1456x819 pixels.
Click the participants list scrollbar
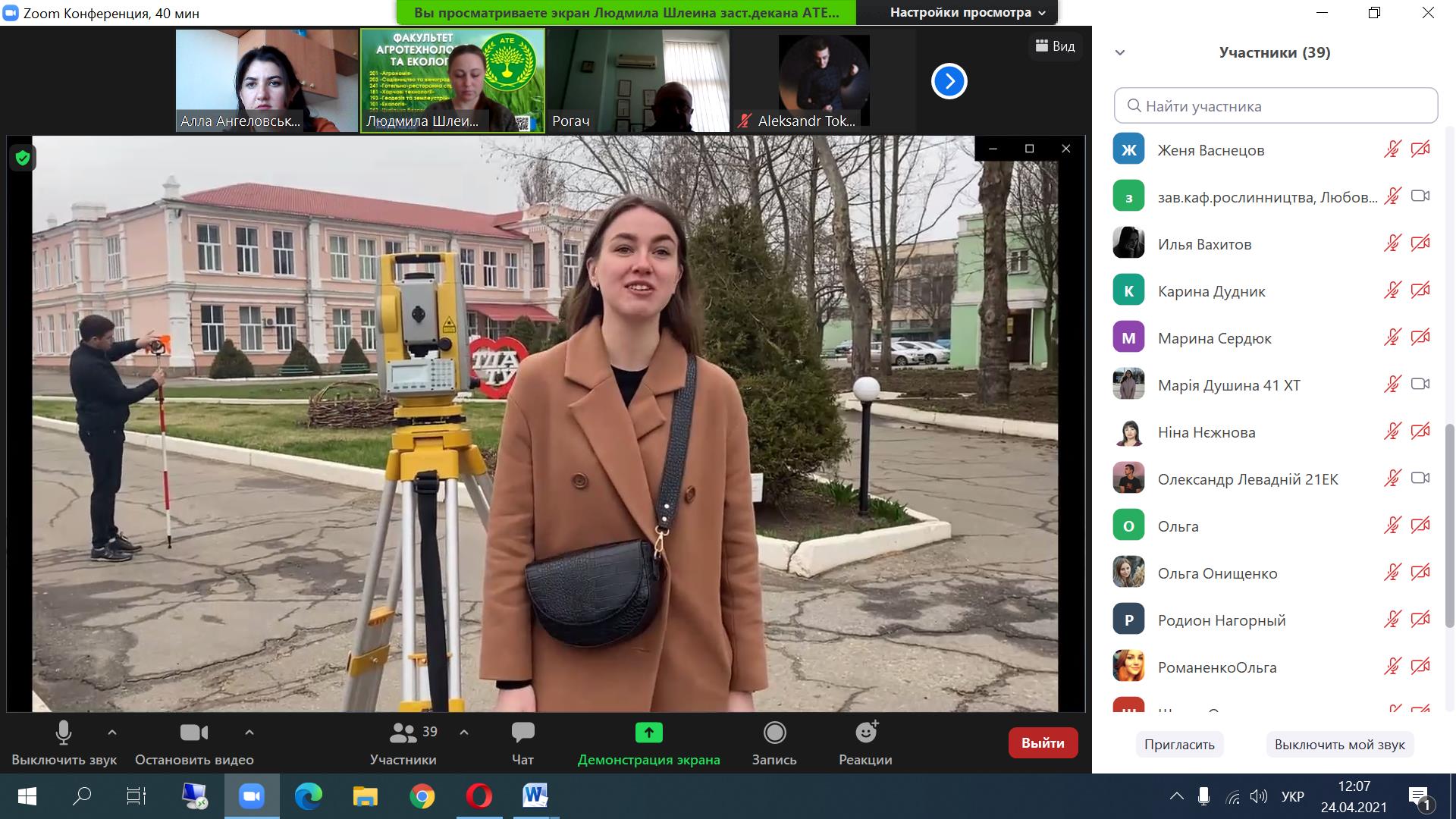click(x=1450, y=525)
